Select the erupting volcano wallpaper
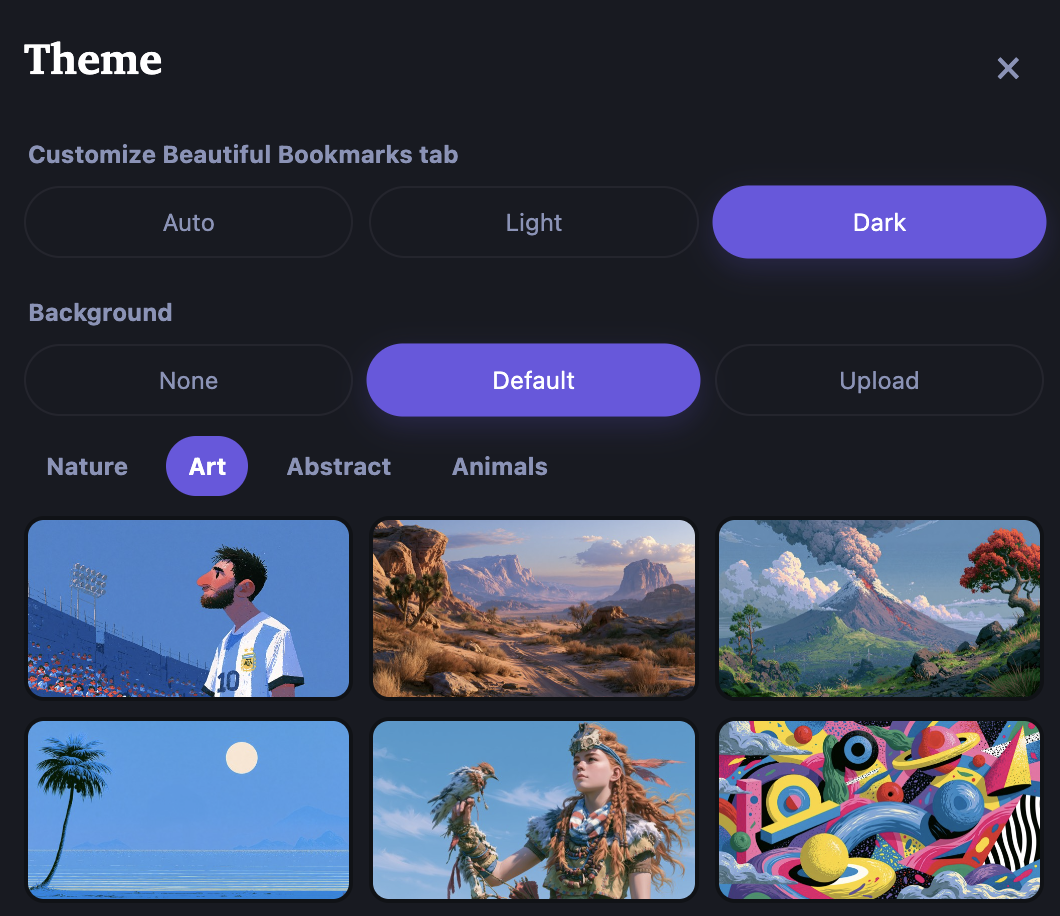The image size is (1060, 916). tap(880, 608)
